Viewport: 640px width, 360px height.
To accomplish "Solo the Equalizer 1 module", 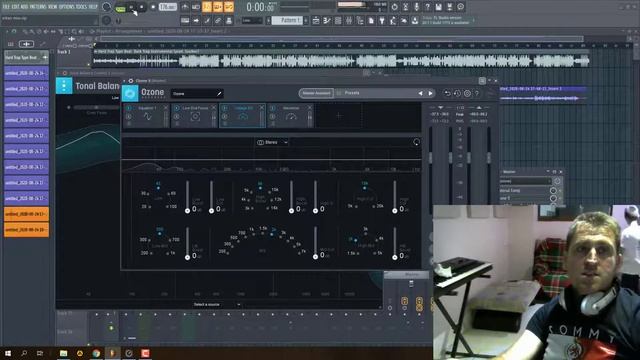I will coord(129,117).
